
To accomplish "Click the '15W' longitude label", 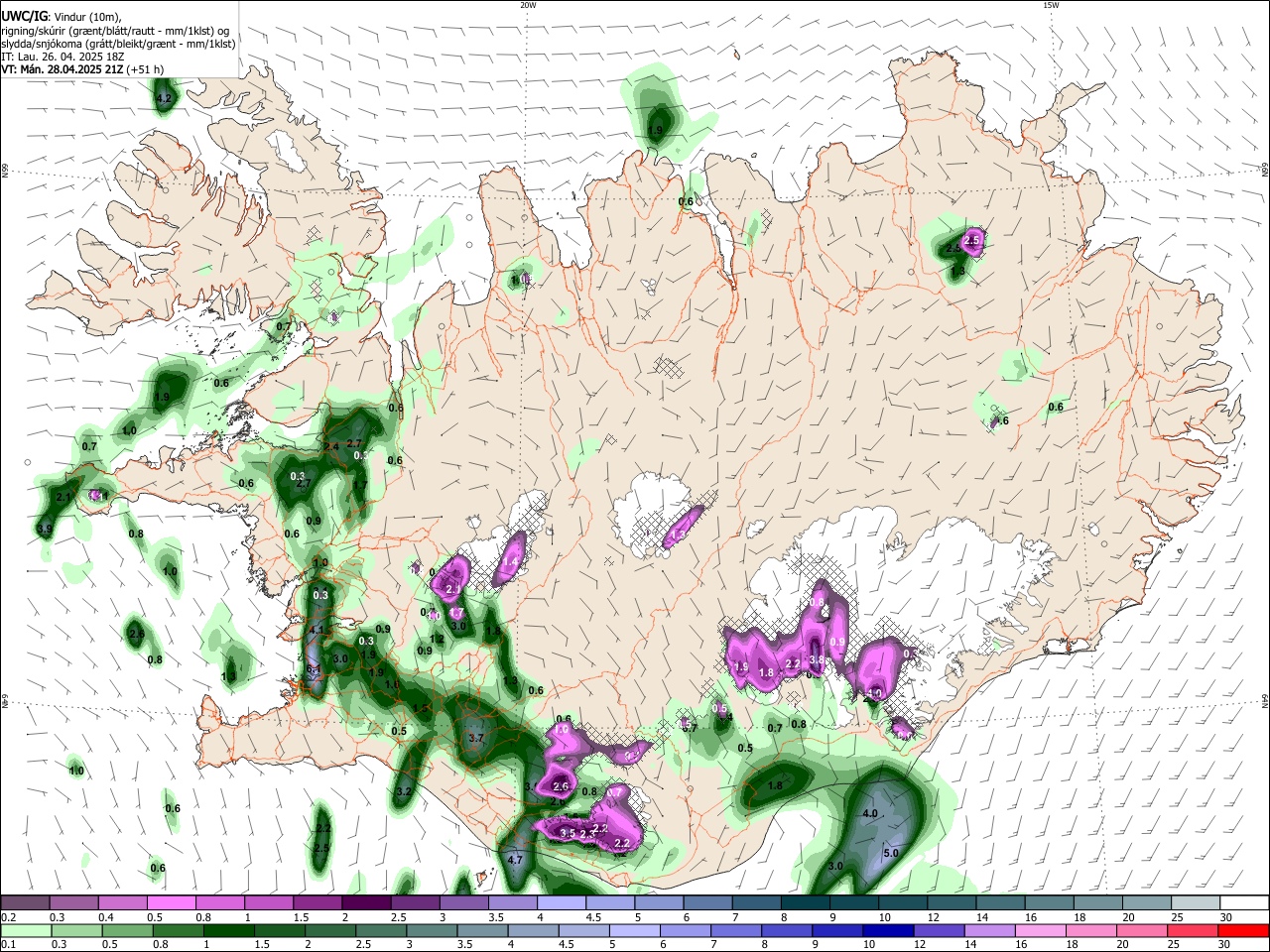I will 1051,5.
